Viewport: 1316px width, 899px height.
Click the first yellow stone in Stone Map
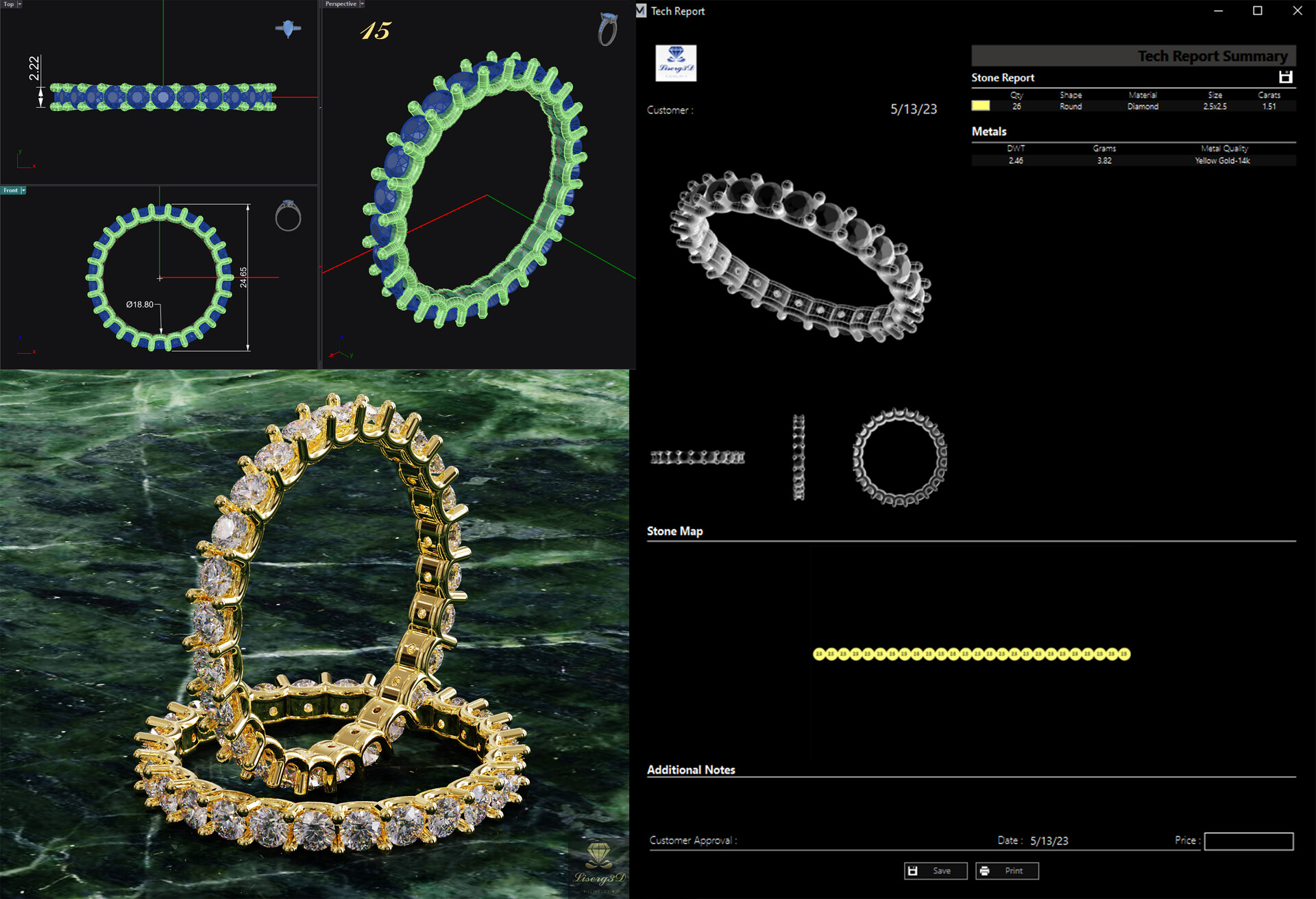(x=818, y=654)
